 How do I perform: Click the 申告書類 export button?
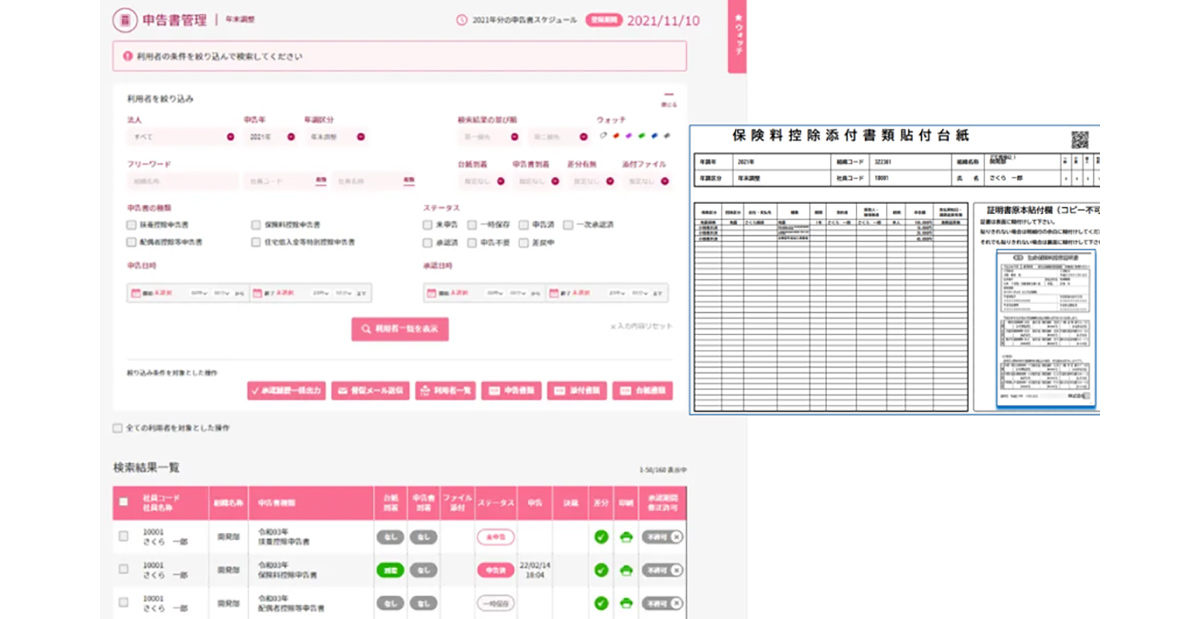(511, 391)
